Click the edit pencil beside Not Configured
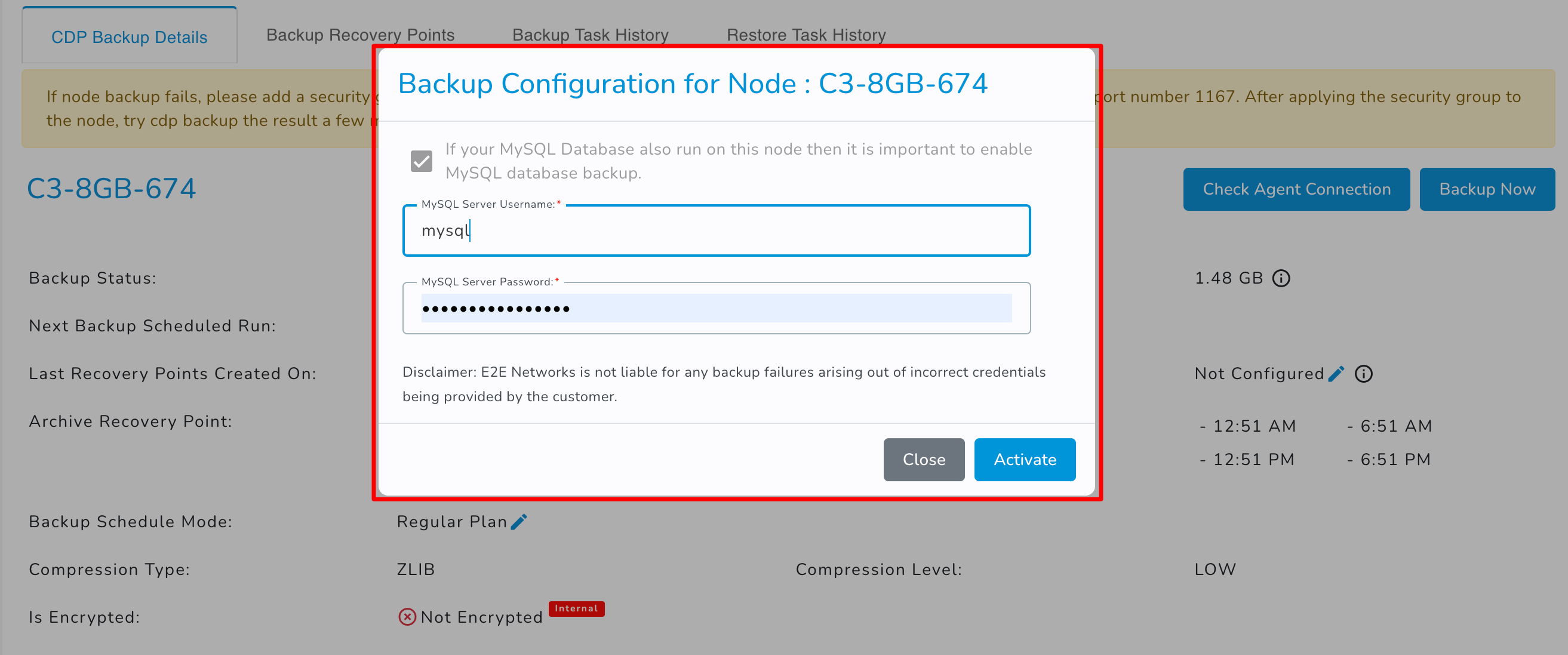The width and height of the screenshot is (1568, 655). (1336, 374)
